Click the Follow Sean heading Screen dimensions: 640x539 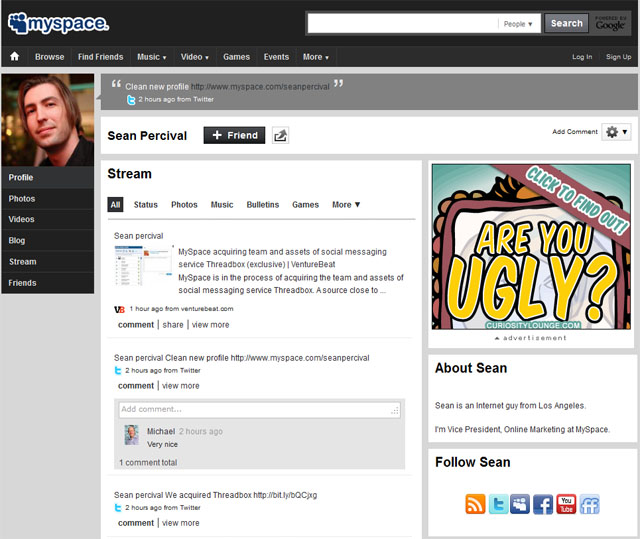[x=473, y=462]
